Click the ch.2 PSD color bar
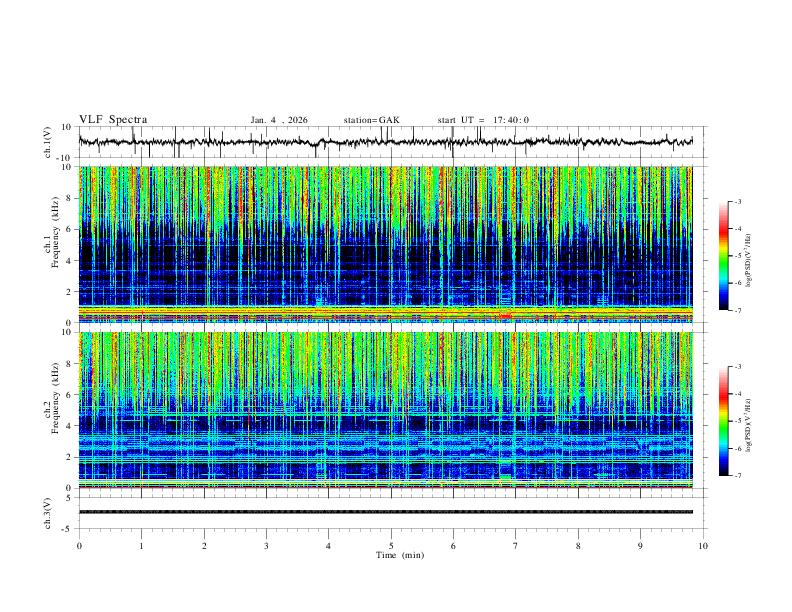This screenshot has width=792, height=612. [x=723, y=421]
